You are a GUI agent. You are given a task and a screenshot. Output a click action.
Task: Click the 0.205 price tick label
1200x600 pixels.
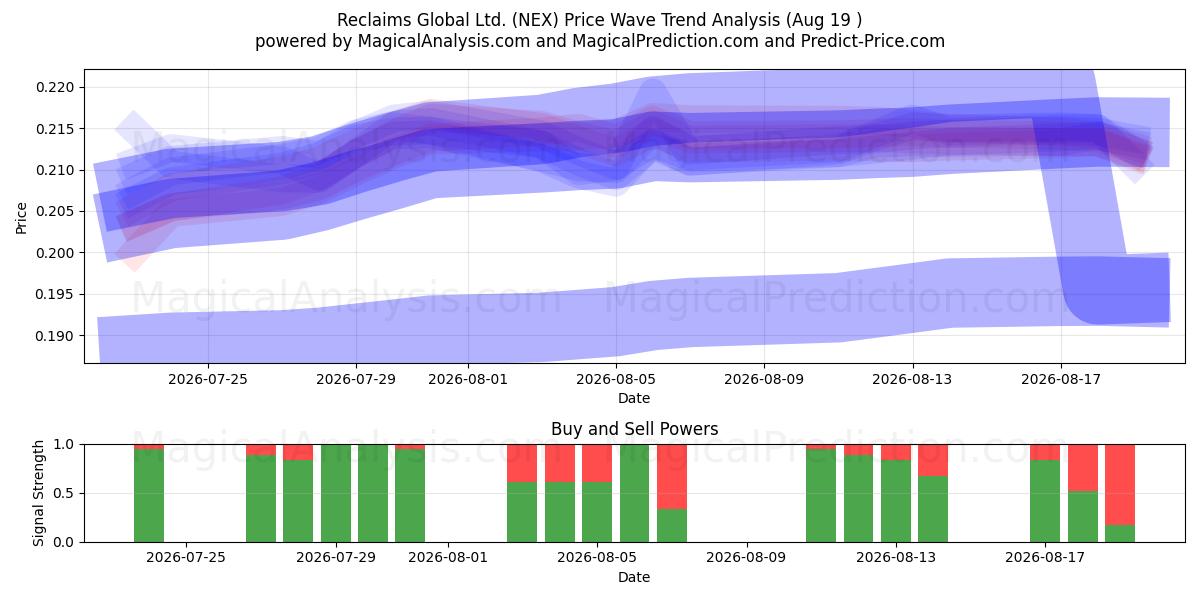pos(57,211)
